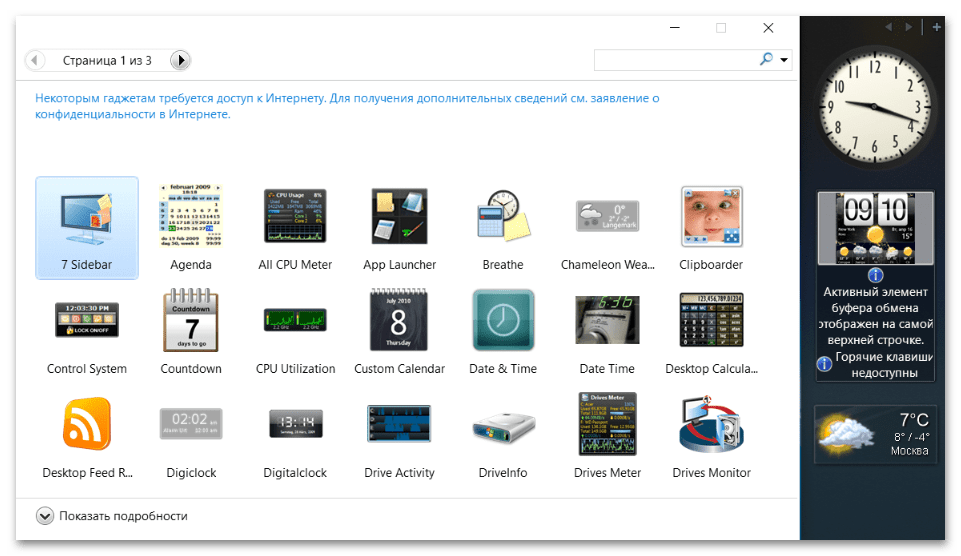Image resolution: width=961 pixels, height=556 pixels.
Task: Select the Date & Time gadget
Action: click(x=503, y=332)
